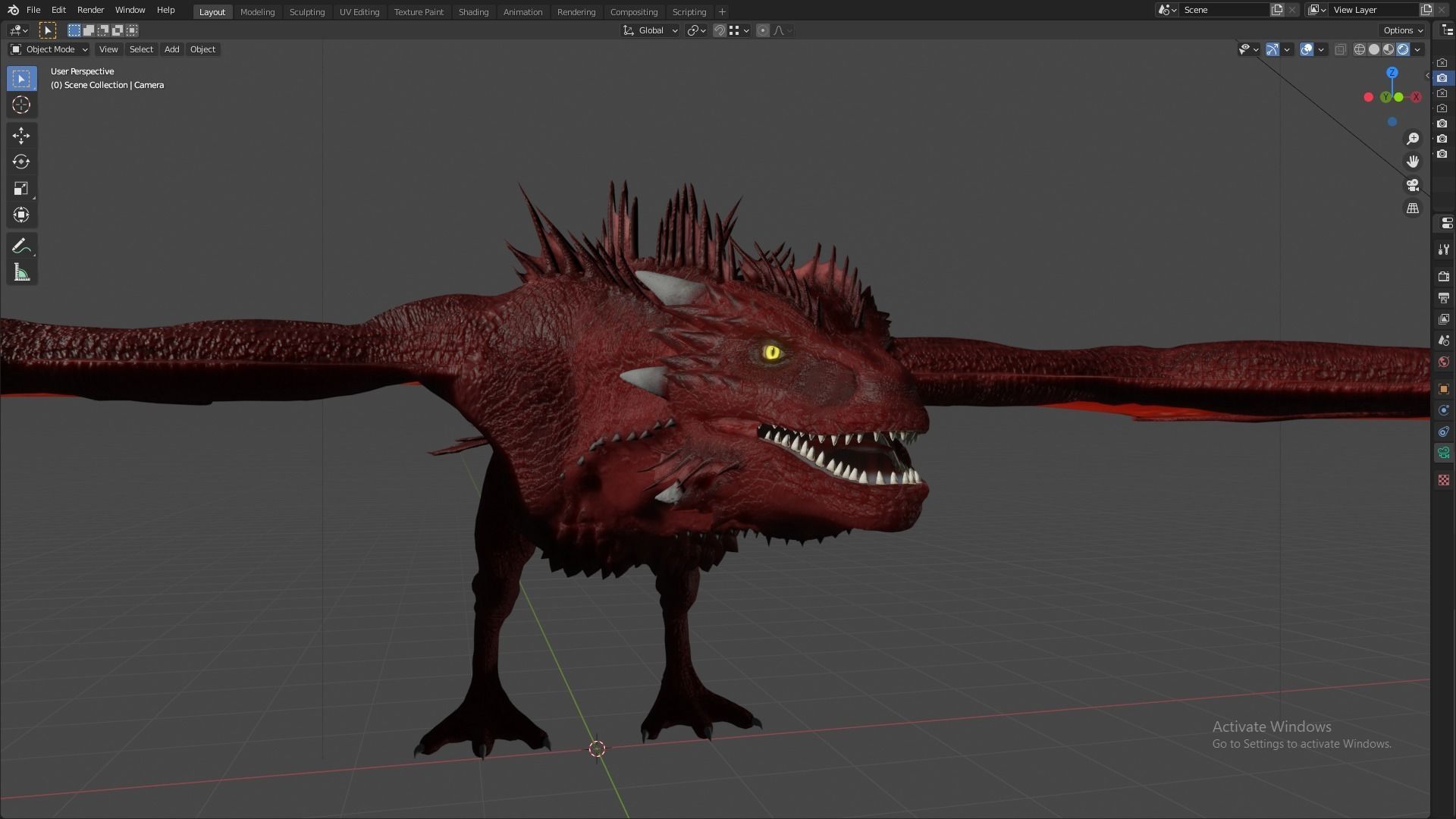Set selection mode to extend
The height and width of the screenshot is (819, 1456).
89,30
